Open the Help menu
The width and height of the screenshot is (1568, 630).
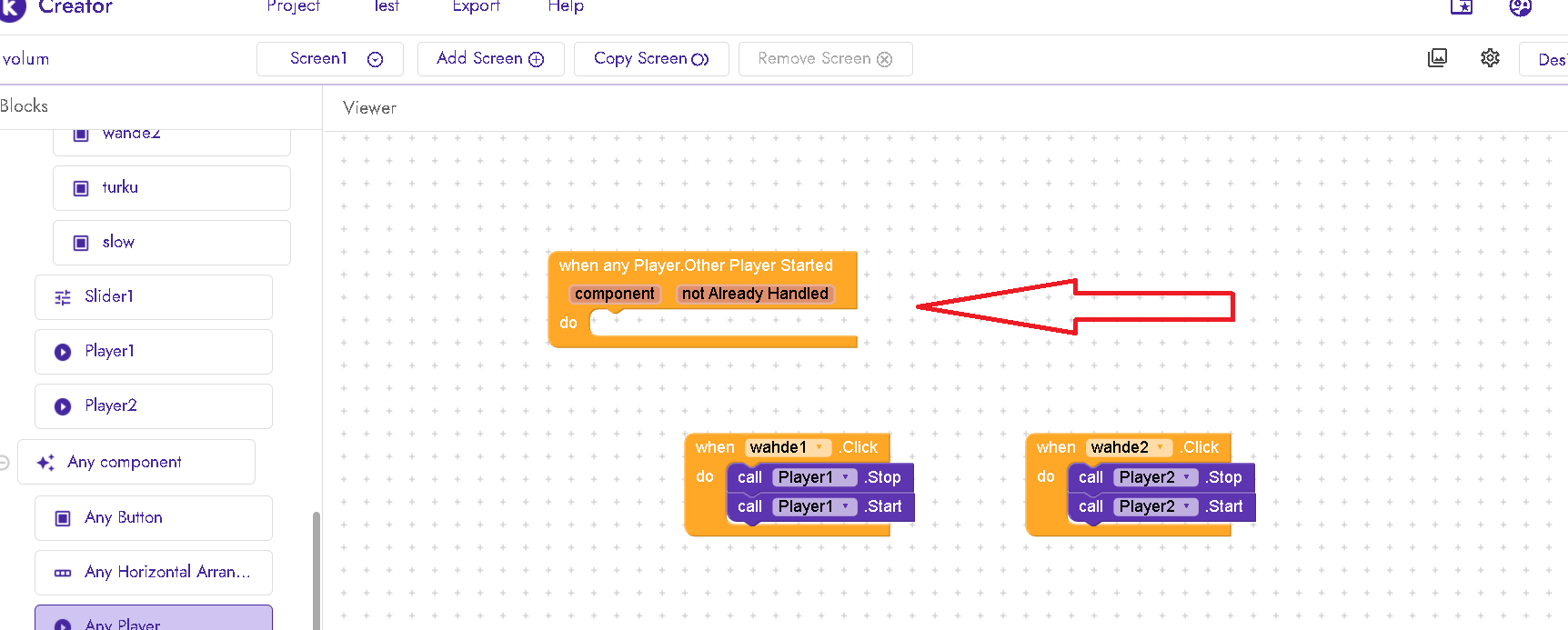565,6
